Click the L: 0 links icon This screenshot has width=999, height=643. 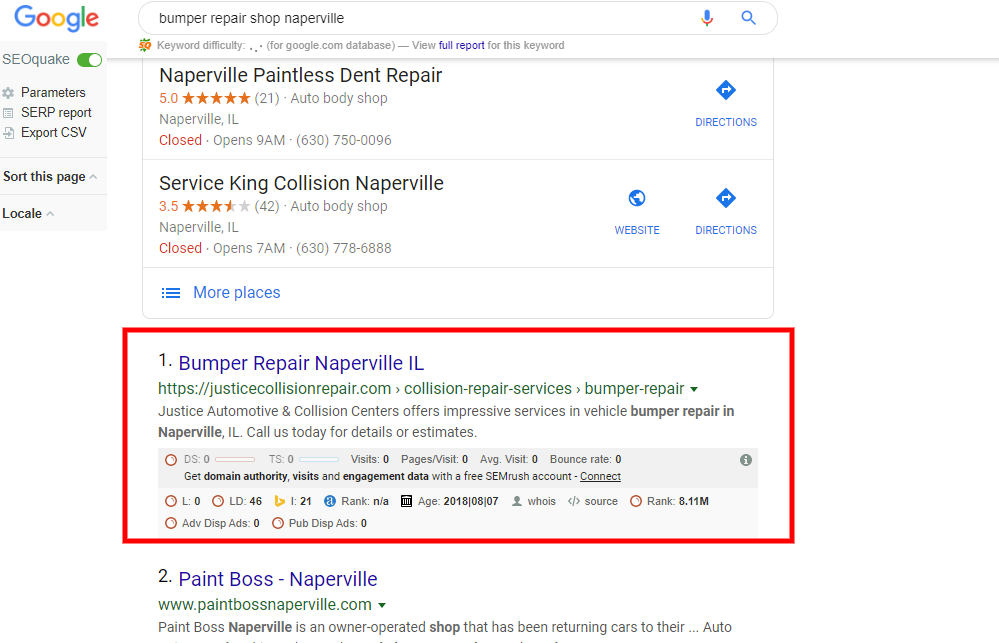171,502
